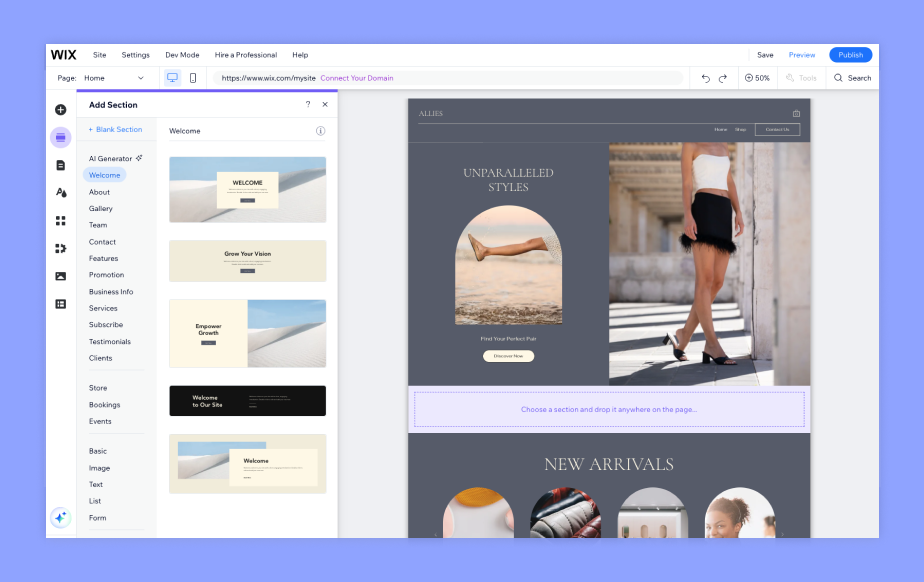Undo the last change
The height and width of the screenshot is (582, 924).
706,77
